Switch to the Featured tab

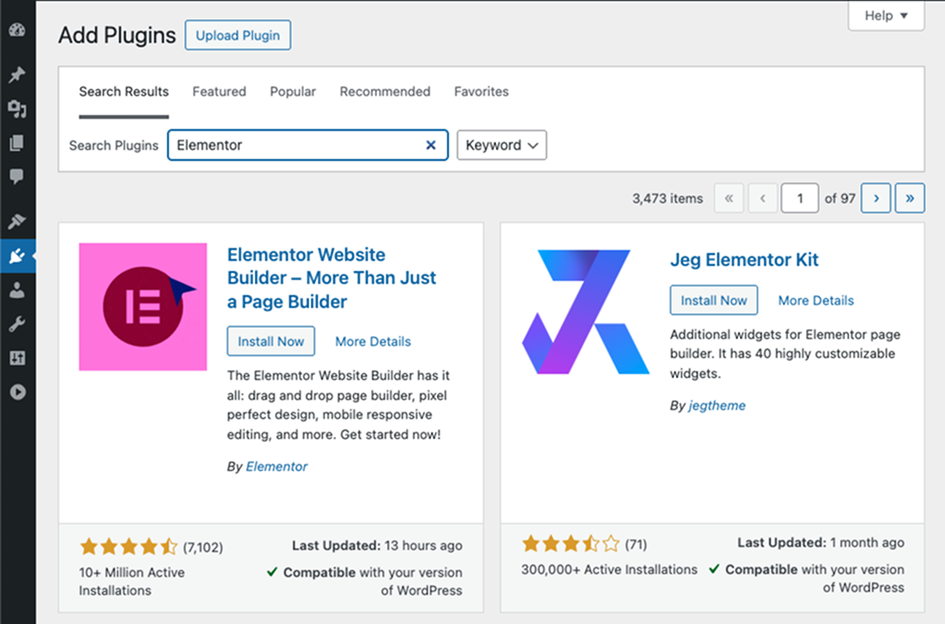[x=219, y=91]
